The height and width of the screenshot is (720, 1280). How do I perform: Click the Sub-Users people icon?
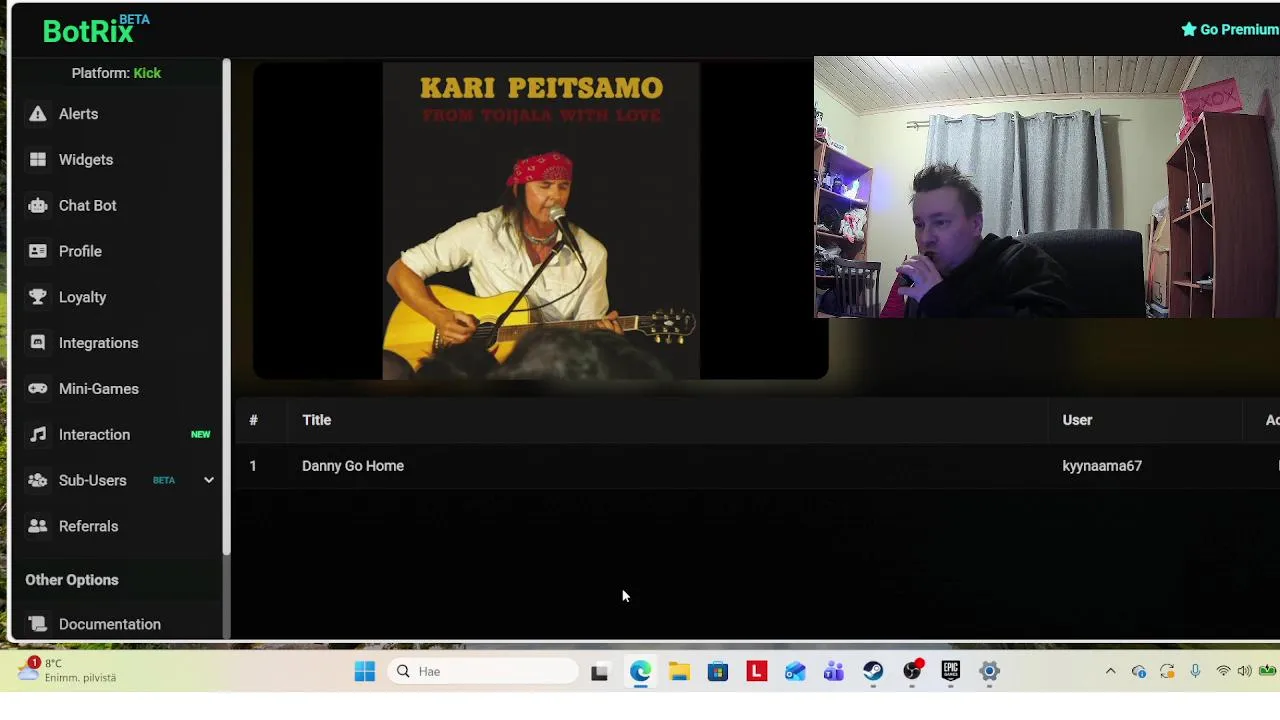pos(38,481)
